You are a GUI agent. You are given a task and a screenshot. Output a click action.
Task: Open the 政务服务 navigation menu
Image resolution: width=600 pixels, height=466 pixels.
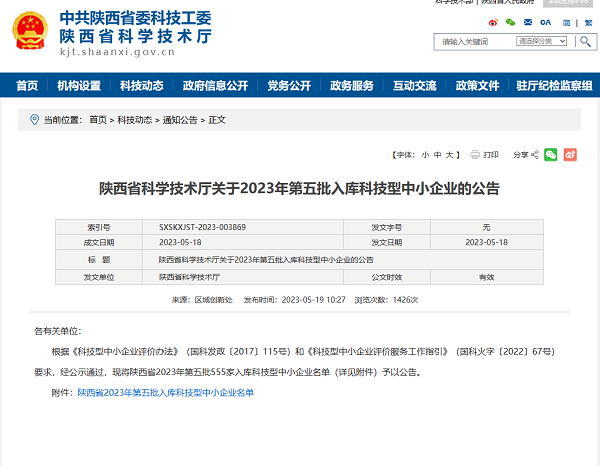tap(352, 86)
